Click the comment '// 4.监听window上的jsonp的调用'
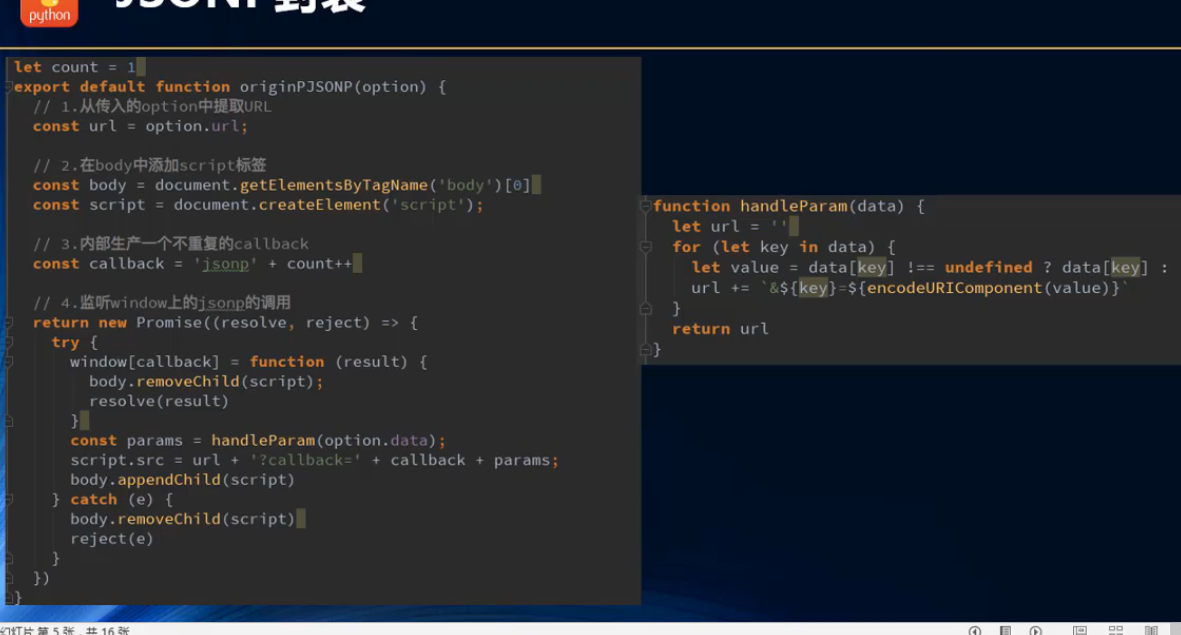 tap(162, 303)
